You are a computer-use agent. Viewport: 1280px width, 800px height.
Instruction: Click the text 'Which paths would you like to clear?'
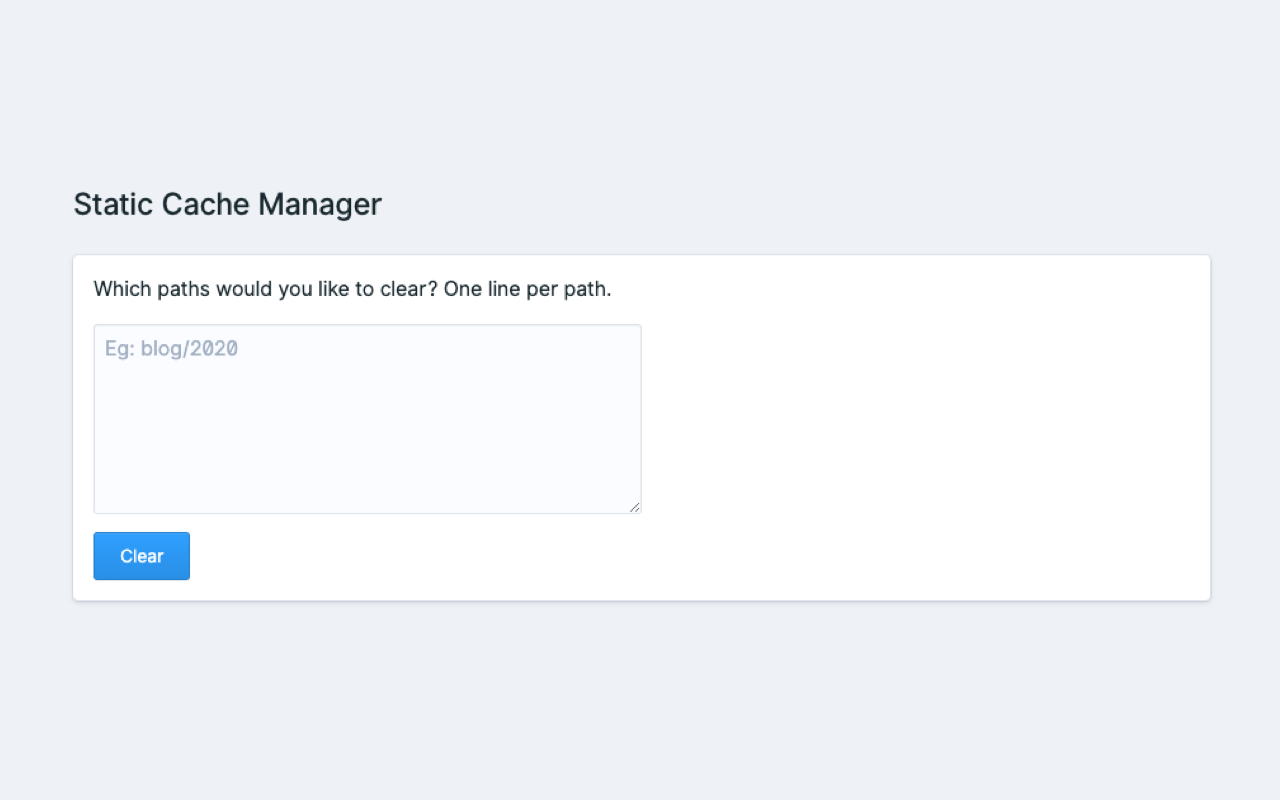(266, 289)
